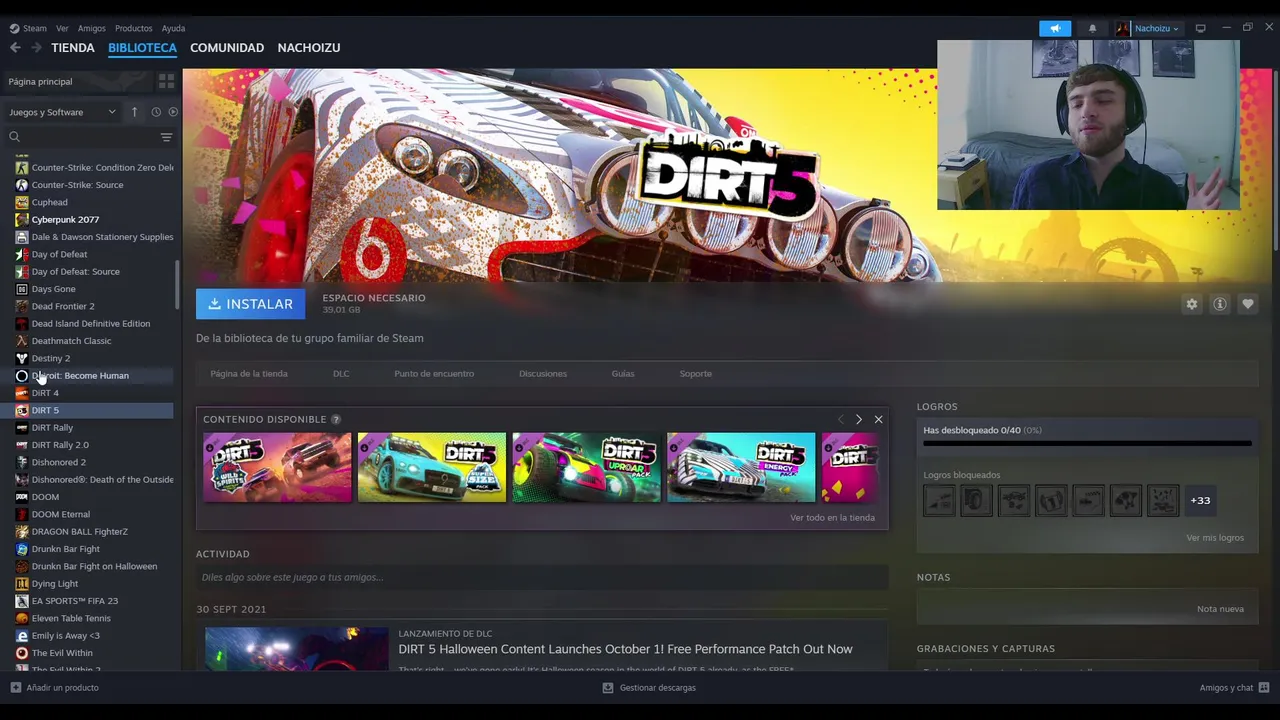Open the Ayuda menu
The height and width of the screenshot is (720, 1280).
click(173, 28)
